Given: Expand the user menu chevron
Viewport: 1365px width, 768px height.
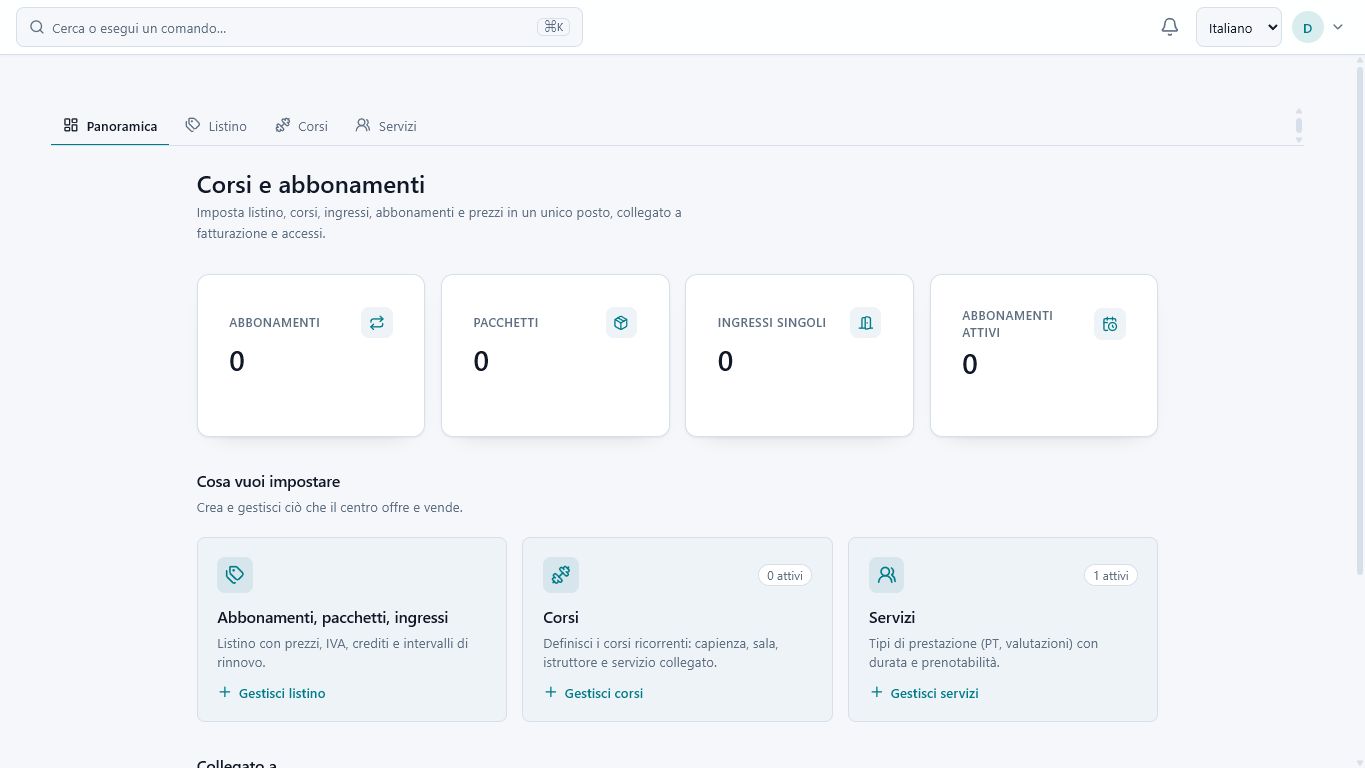Looking at the screenshot, I should tap(1338, 28).
